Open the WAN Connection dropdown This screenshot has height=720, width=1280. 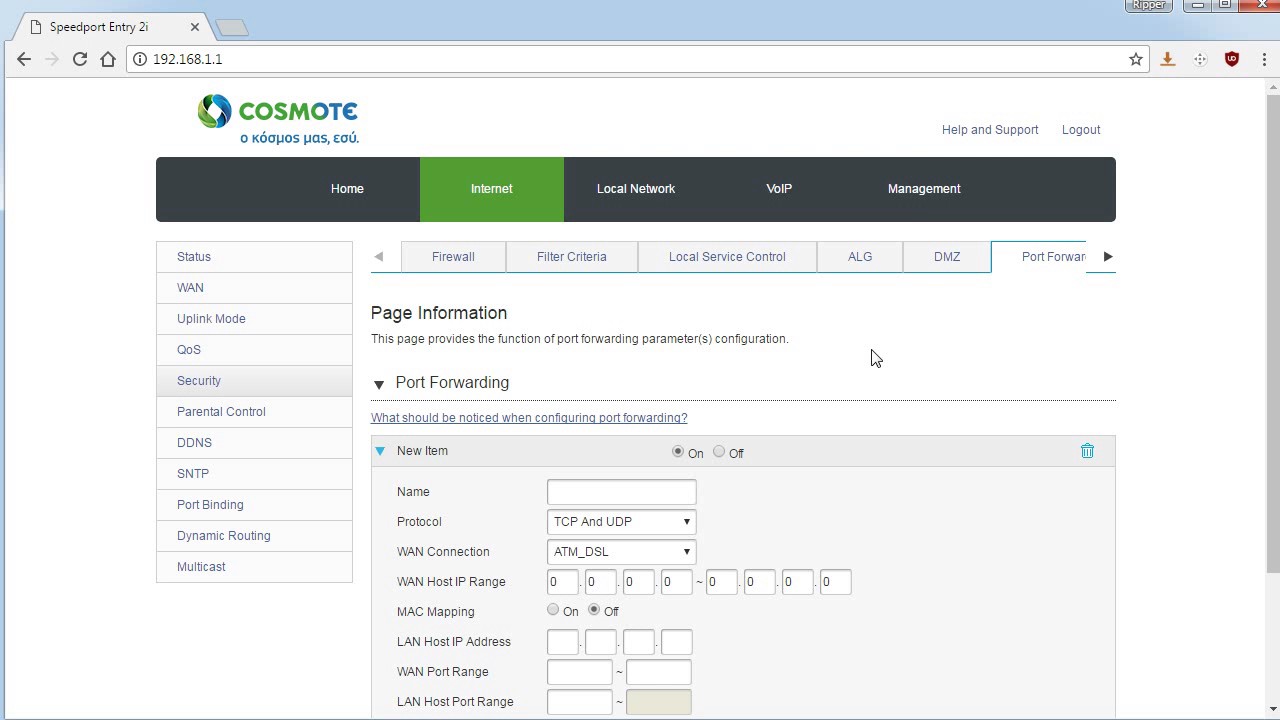pyautogui.click(x=621, y=552)
